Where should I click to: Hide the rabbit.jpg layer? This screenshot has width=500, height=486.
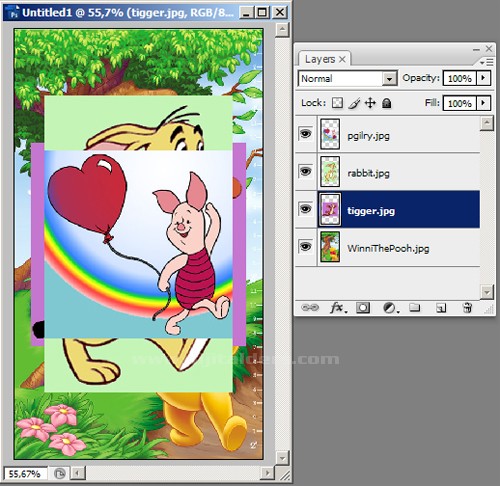tap(305, 172)
